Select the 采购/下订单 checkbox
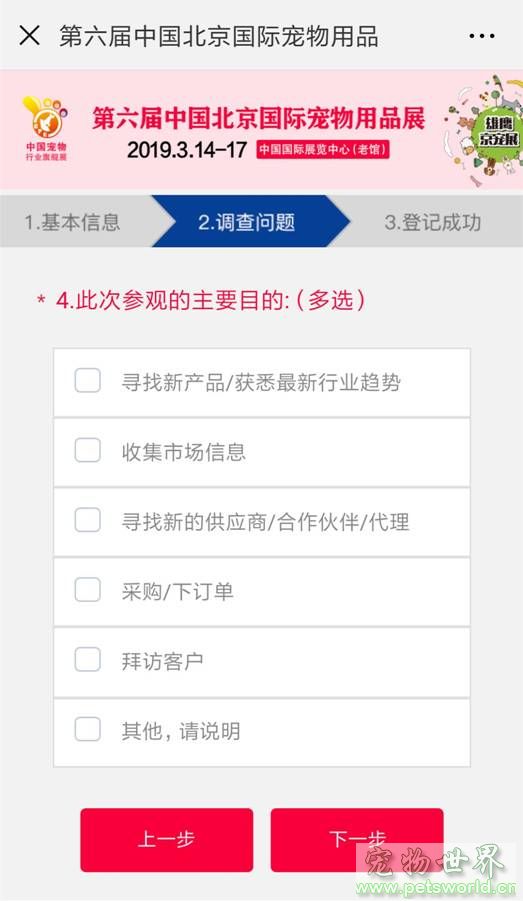This screenshot has height=901, width=523. (x=87, y=590)
